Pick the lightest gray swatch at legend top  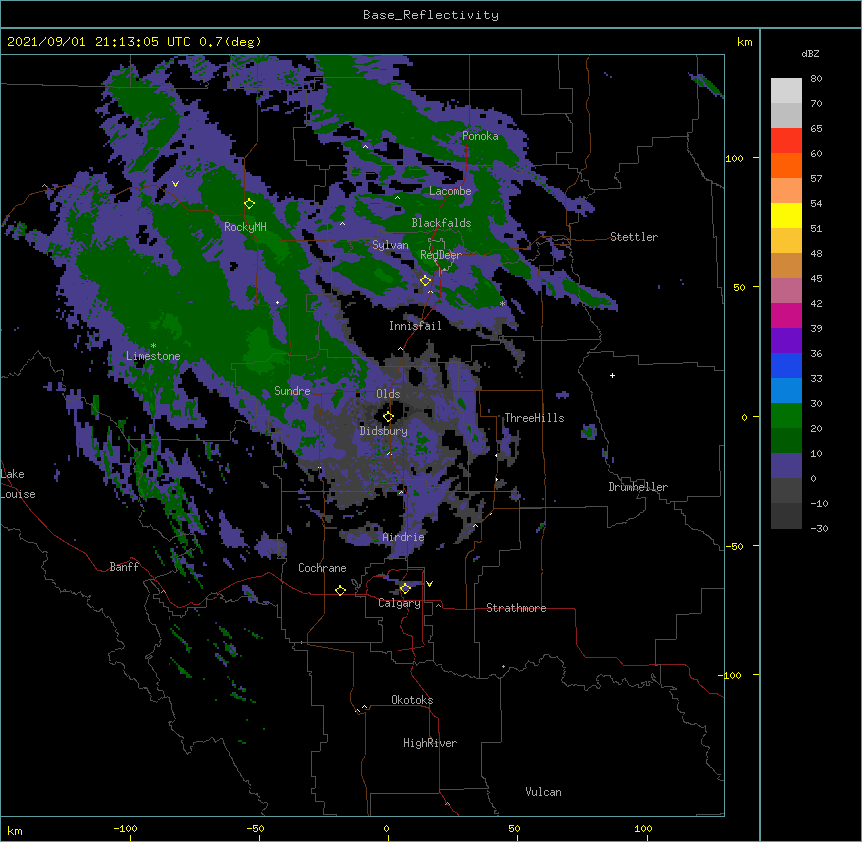tap(786, 91)
